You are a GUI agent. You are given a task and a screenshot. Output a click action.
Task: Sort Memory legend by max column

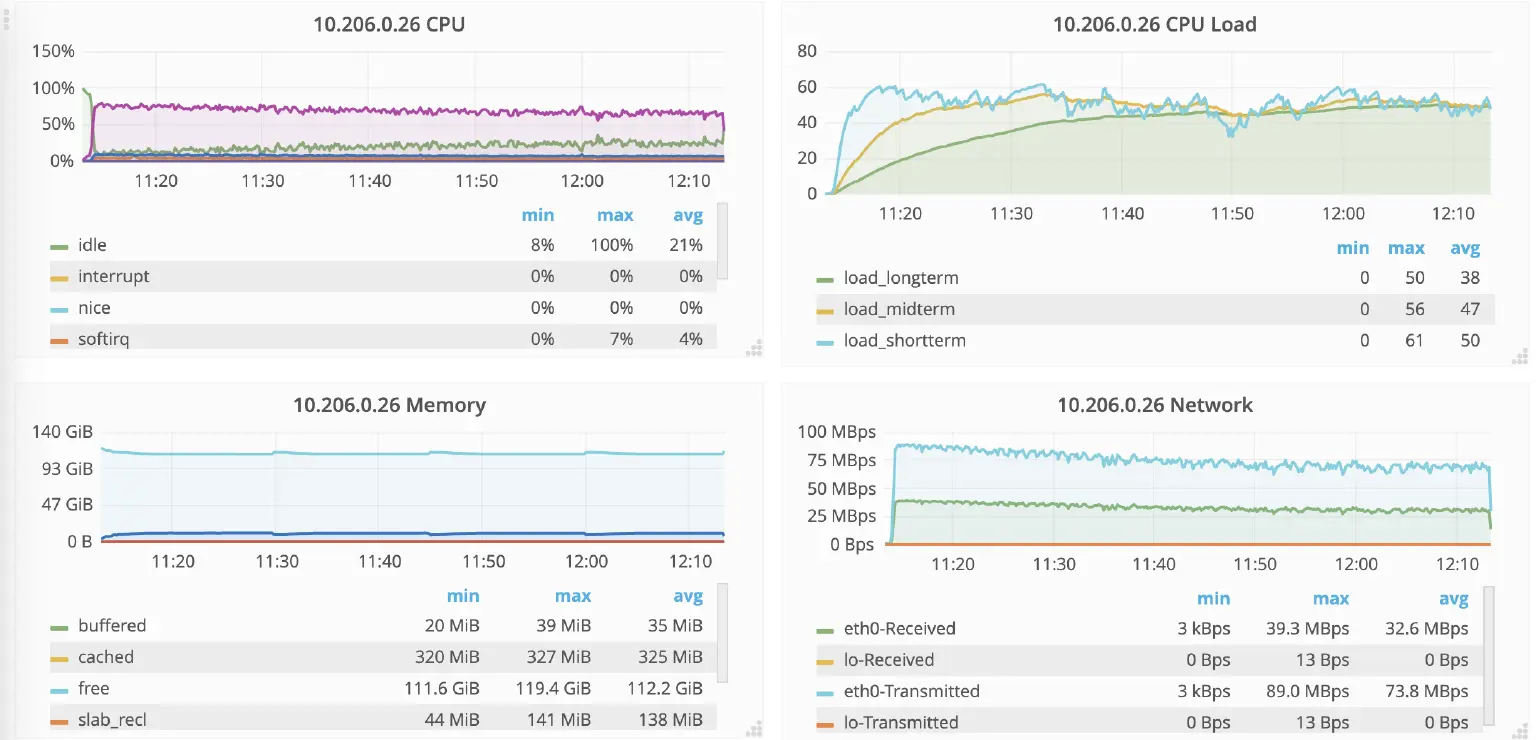click(573, 596)
